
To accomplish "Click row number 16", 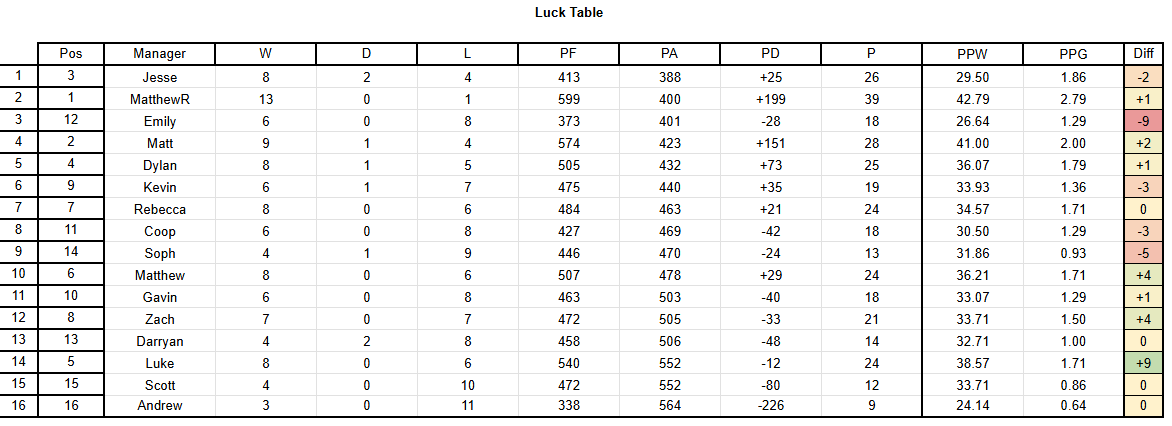I will point(19,407).
